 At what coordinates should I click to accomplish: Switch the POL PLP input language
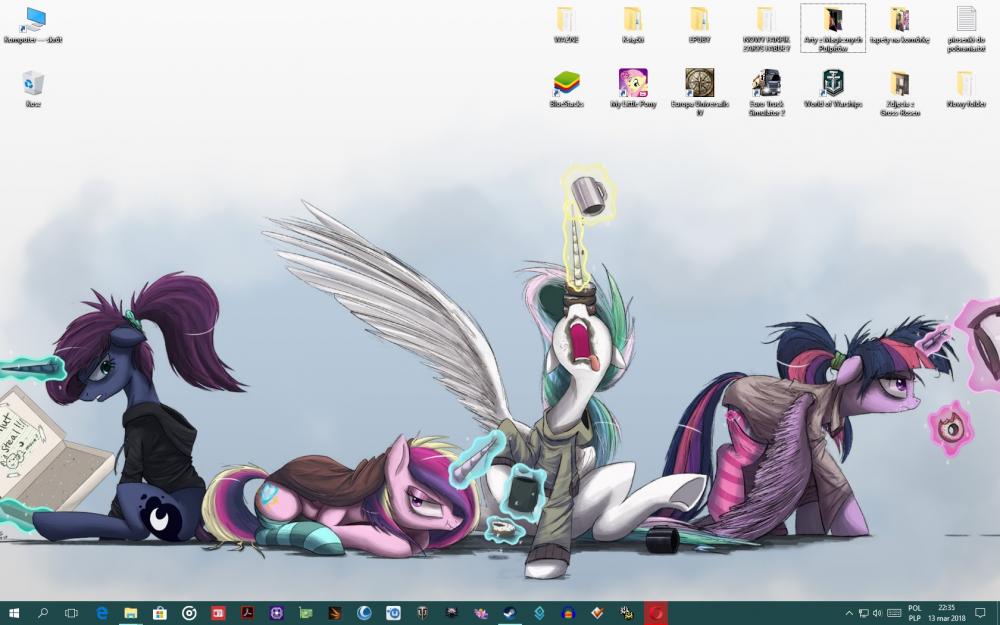pyautogui.click(x=915, y=613)
